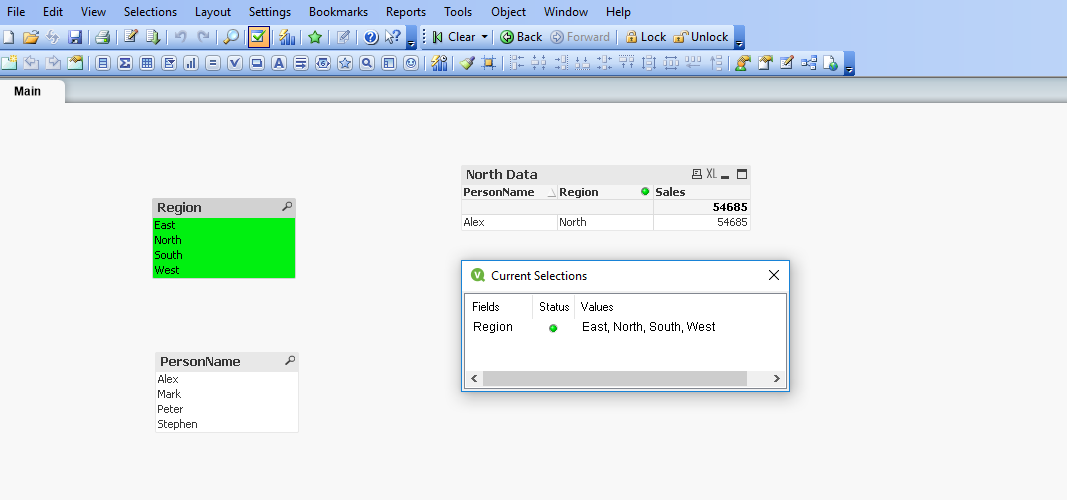This screenshot has width=1067, height=500.
Task: Add a new sheet from the design toolbar
Action: point(9,63)
